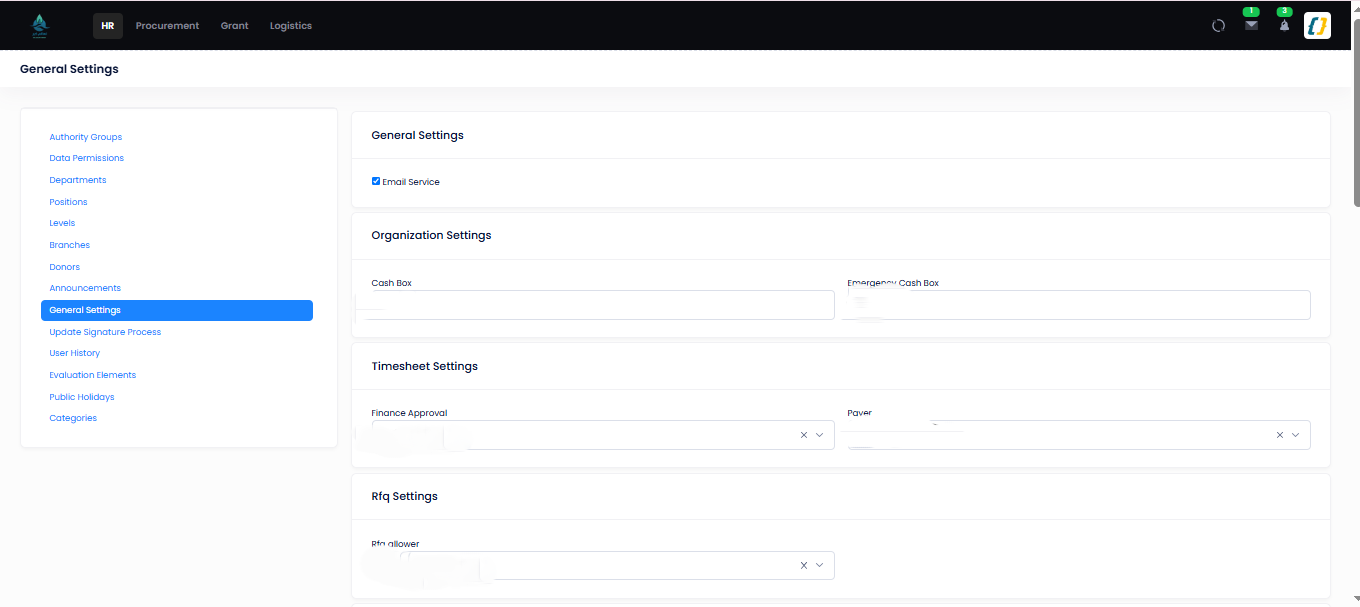Viewport: 1360px width, 607px height.
Task: Expand the Rfq allower dropdown arrow
Action: click(x=820, y=565)
